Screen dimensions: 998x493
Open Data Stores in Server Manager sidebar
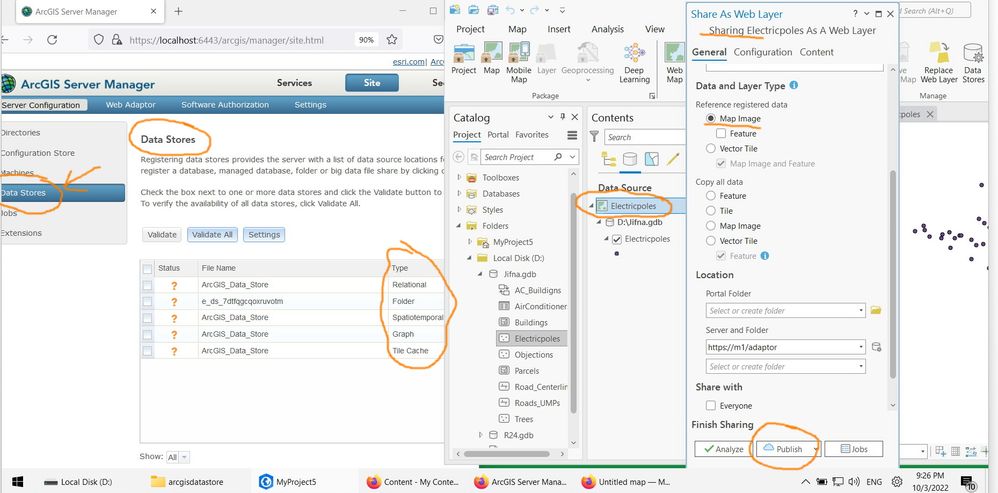pyautogui.click(x=62, y=193)
